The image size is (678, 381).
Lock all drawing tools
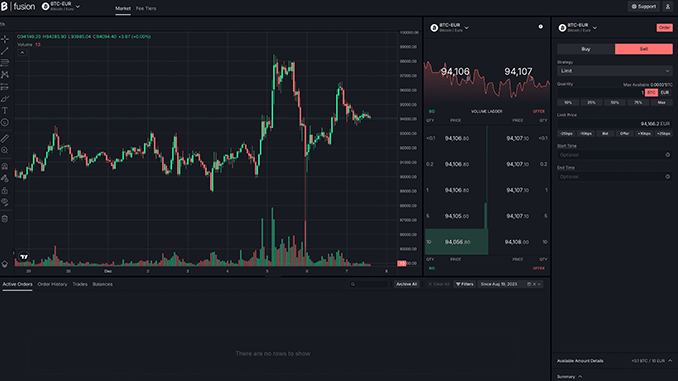[5, 190]
